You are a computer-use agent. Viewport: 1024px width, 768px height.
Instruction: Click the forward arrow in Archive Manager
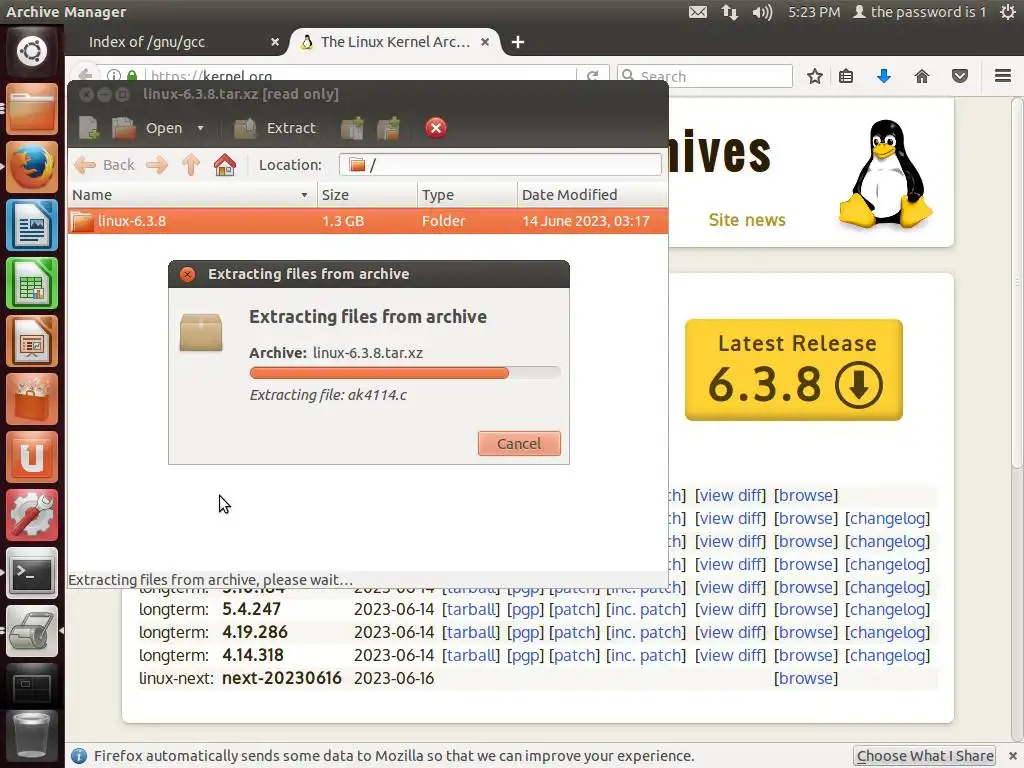click(x=157, y=165)
